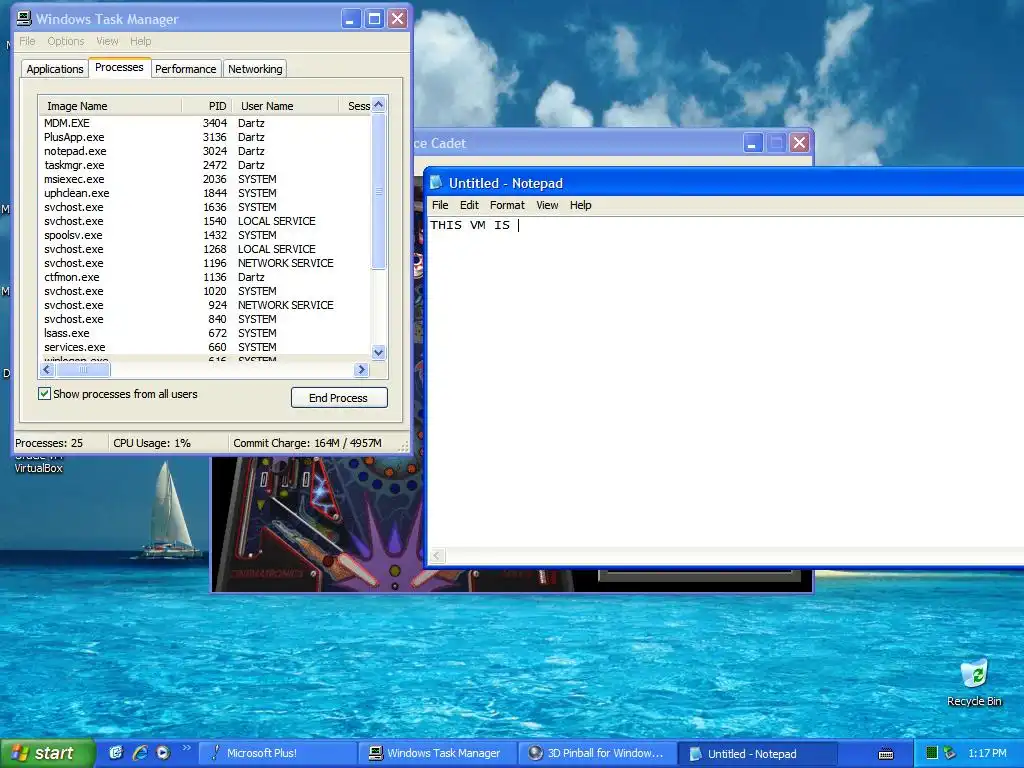Switch to the Networking tab
The height and width of the screenshot is (768, 1024).
[255, 69]
